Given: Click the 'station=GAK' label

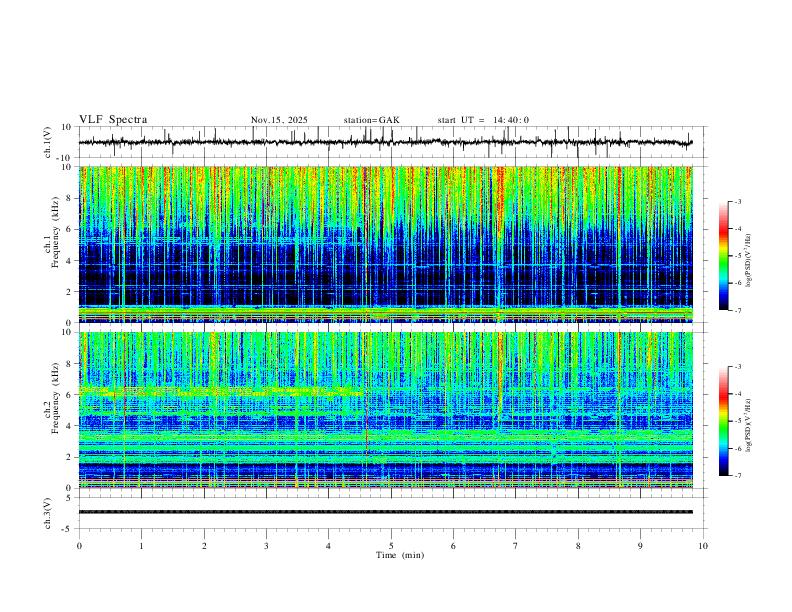Looking at the screenshot, I should (371, 120).
